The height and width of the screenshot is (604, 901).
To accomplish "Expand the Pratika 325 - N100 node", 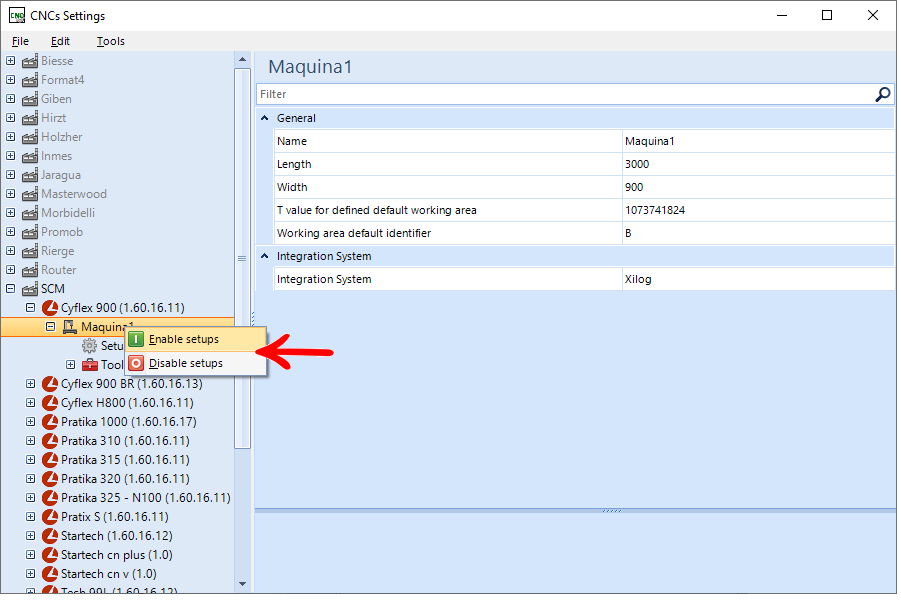I will point(30,497).
